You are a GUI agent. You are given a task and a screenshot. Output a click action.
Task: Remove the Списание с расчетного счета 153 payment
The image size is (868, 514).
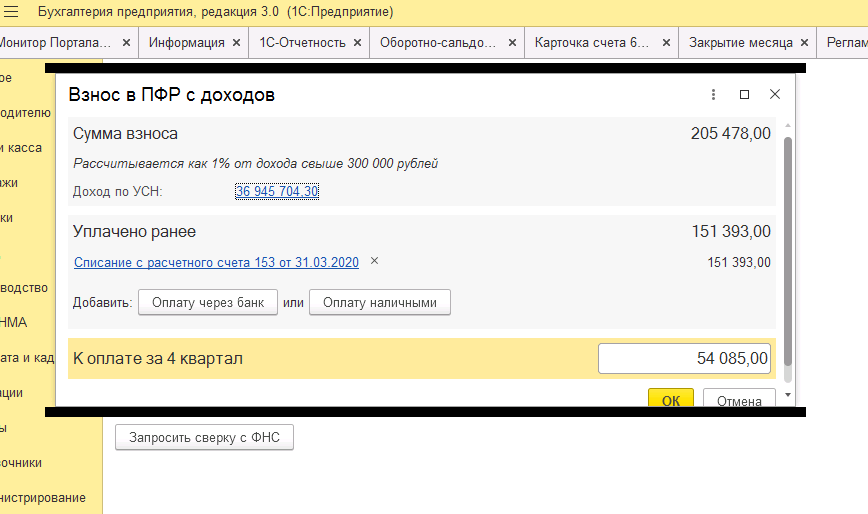click(x=374, y=261)
